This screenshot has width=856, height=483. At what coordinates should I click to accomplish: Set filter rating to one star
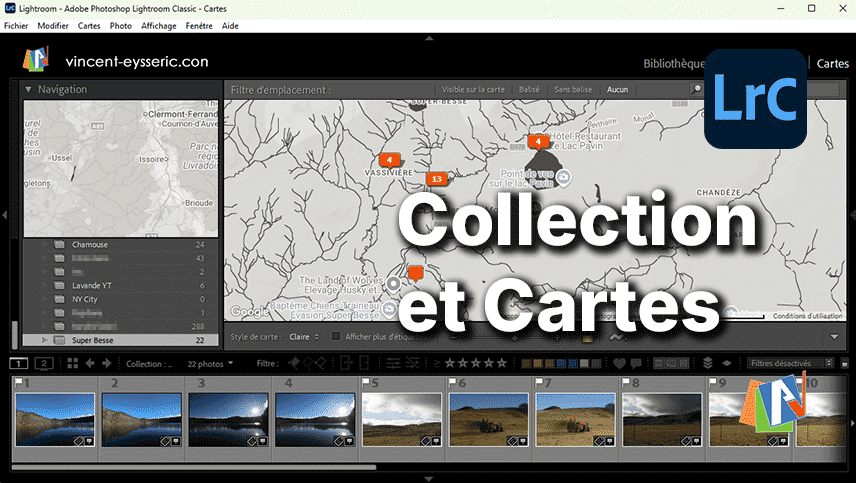[450, 363]
